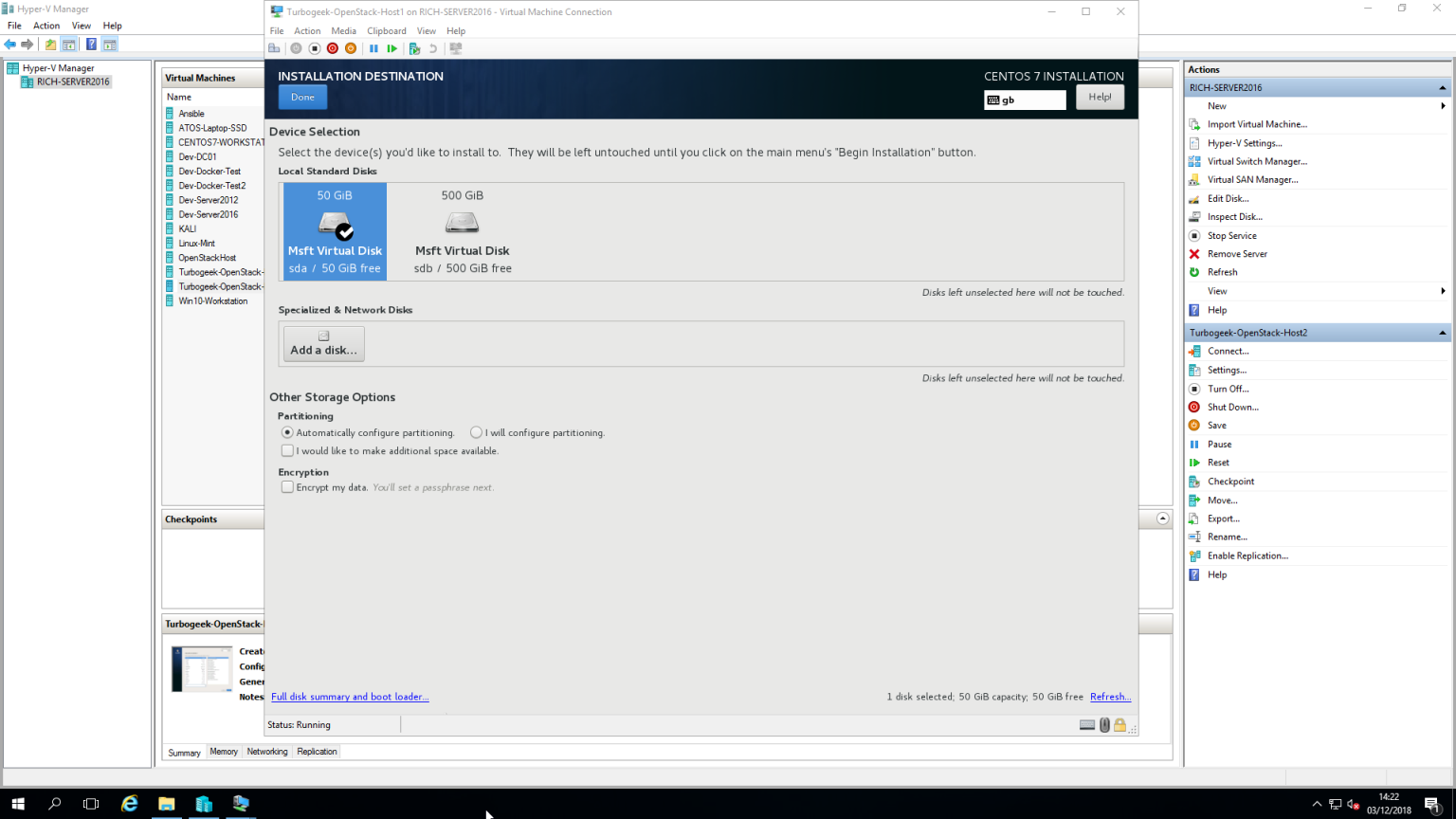Click Edit Disk action
1456x819 pixels.
point(1228,198)
